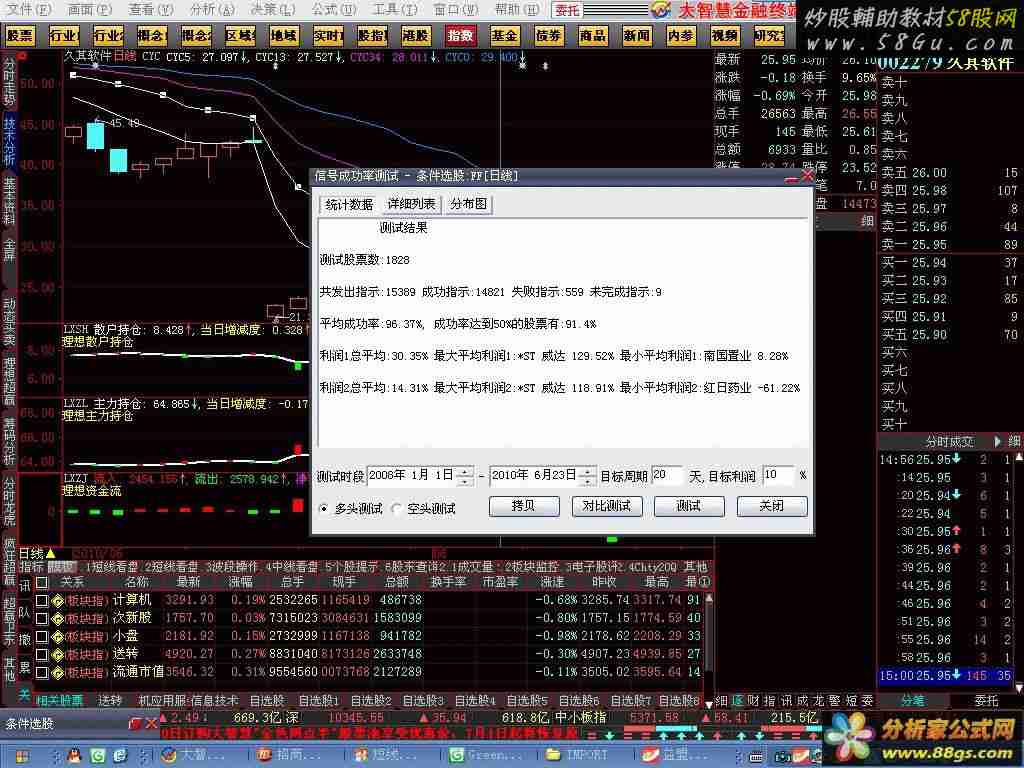The image size is (1024, 768).
Task: Open the QQ penguin icon on the taskbar
Action: (x=74, y=756)
